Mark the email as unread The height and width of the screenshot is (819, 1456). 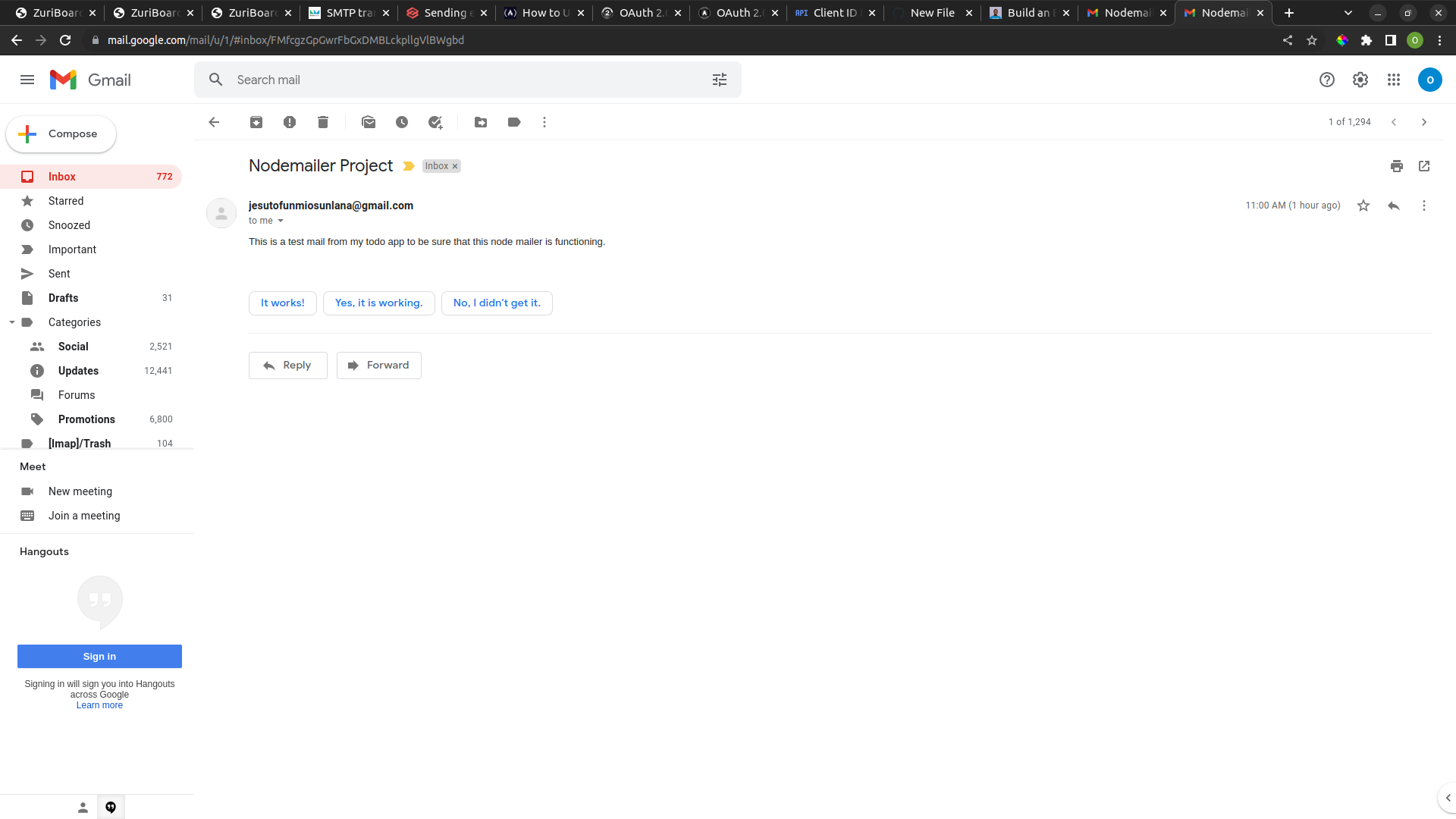tap(369, 122)
